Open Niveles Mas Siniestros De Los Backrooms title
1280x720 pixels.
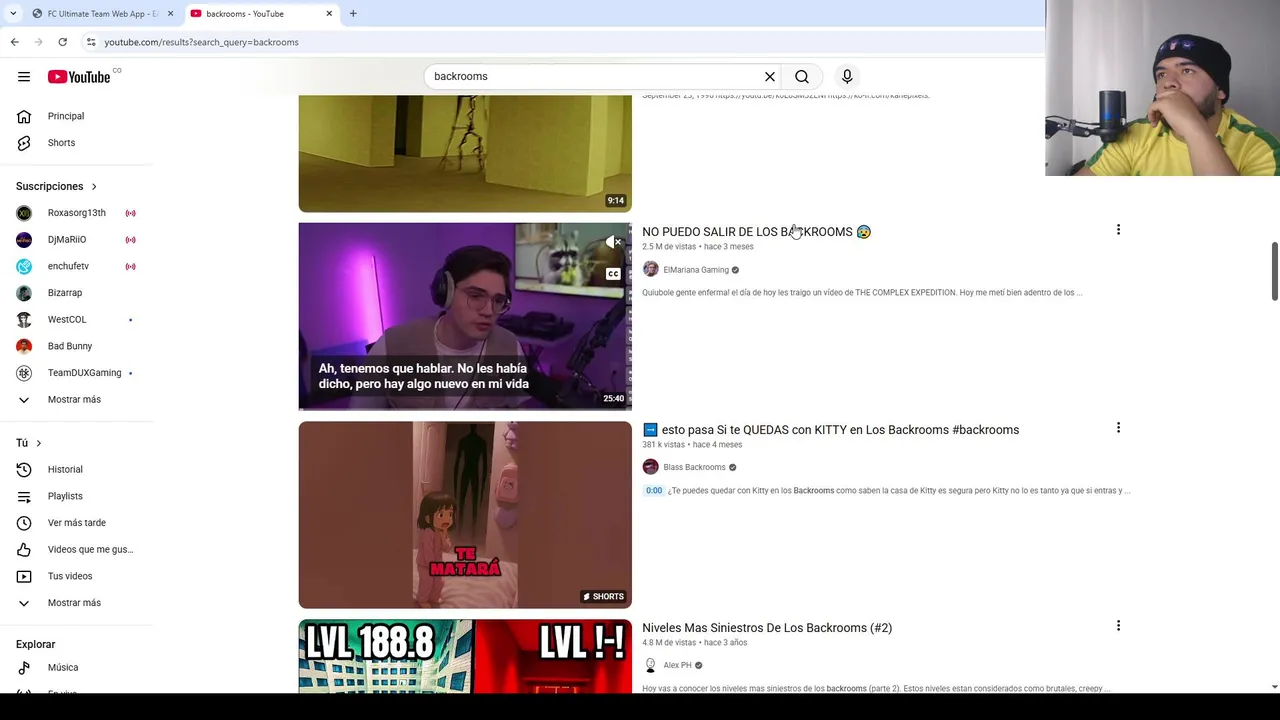point(767,628)
